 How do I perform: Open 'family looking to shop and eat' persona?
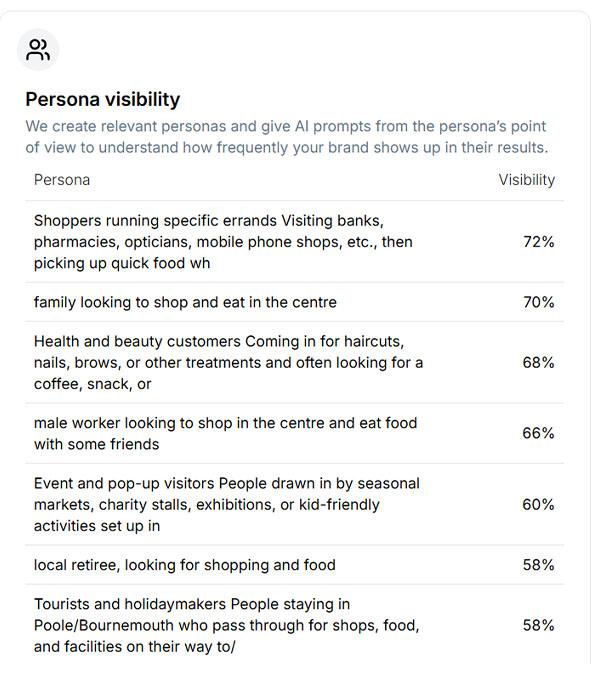185,302
